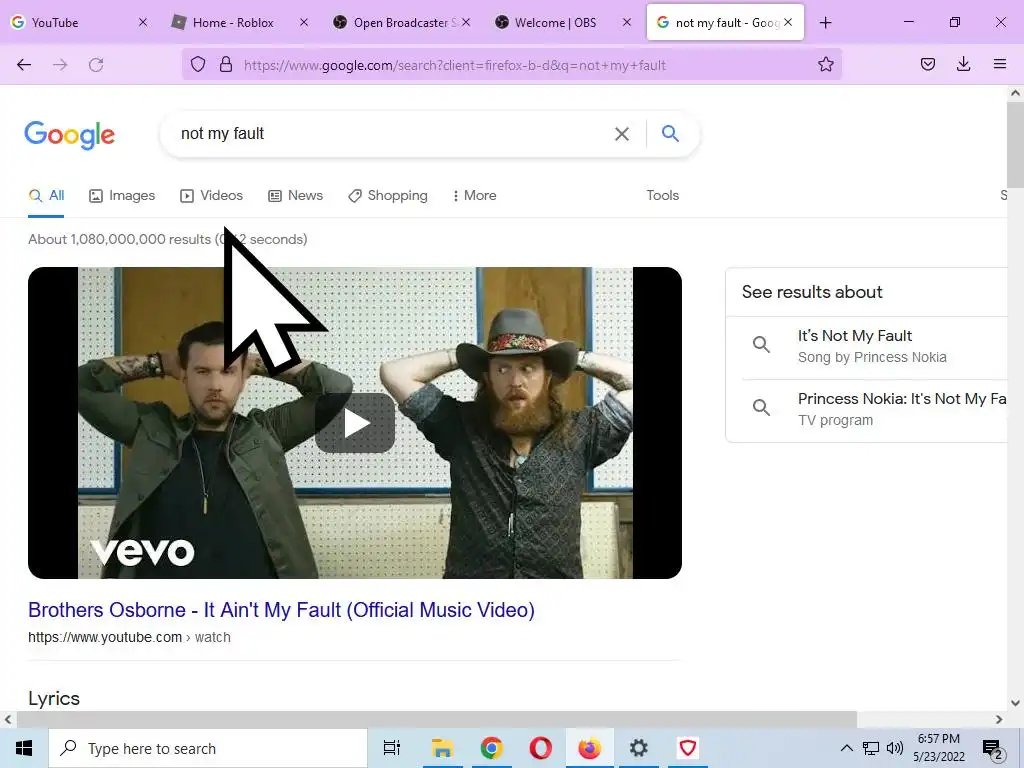Switch to News results
The height and width of the screenshot is (768, 1024).
(x=295, y=195)
